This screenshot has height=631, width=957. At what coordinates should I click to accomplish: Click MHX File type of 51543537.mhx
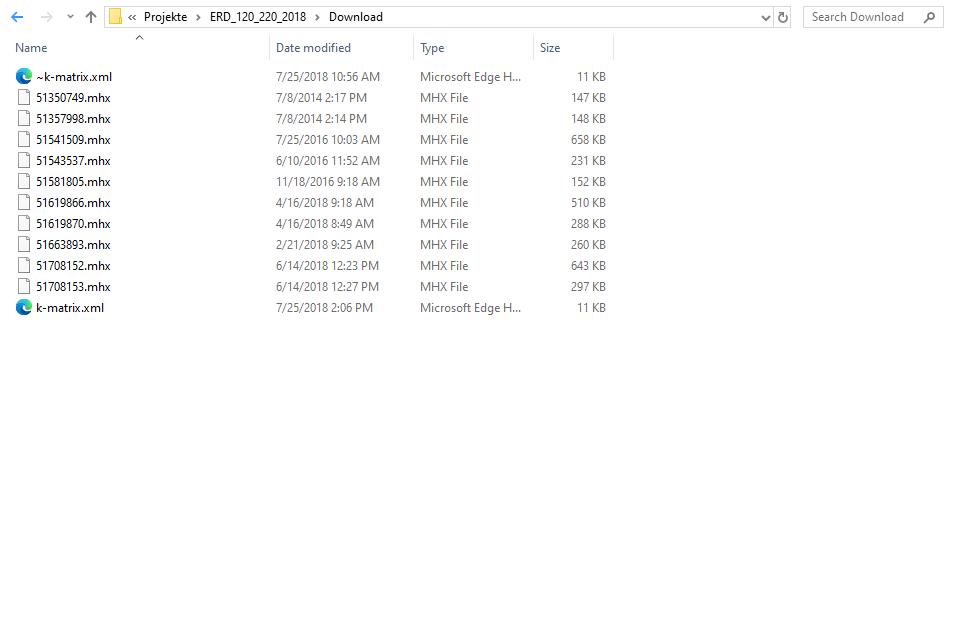tap(444, 160)
